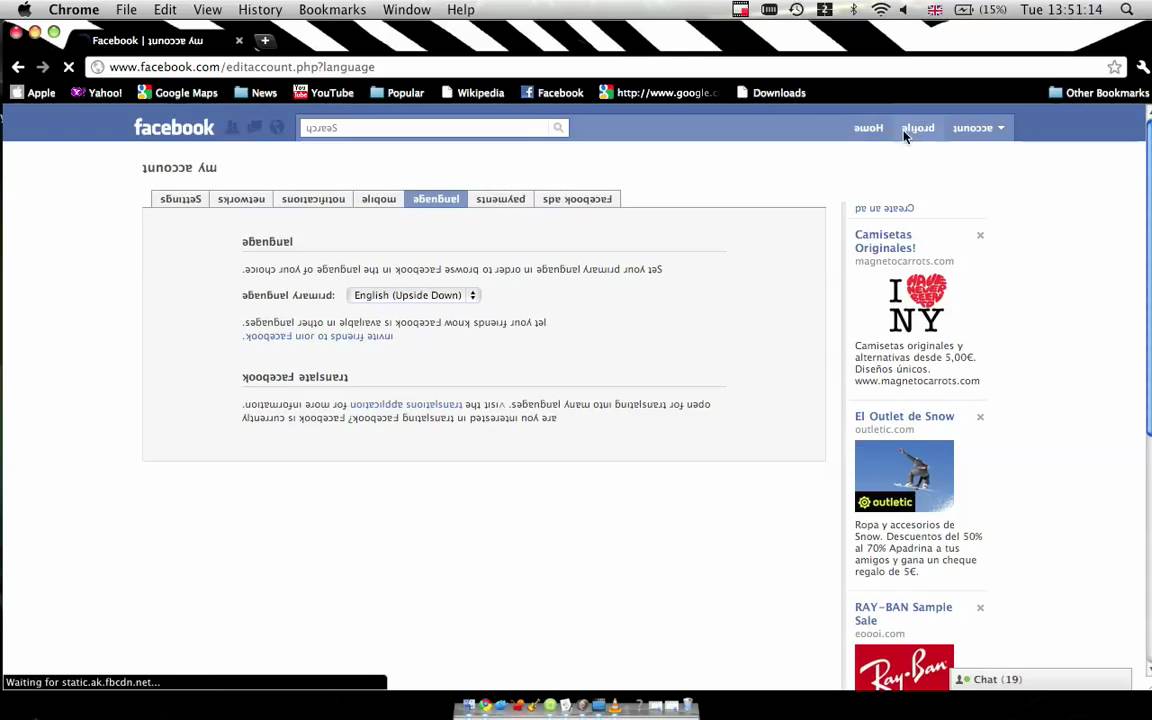This screenshot has height=720, width=1152.
Task: Open the Chrome menu in the menu bar
Action: click(73, 10)
